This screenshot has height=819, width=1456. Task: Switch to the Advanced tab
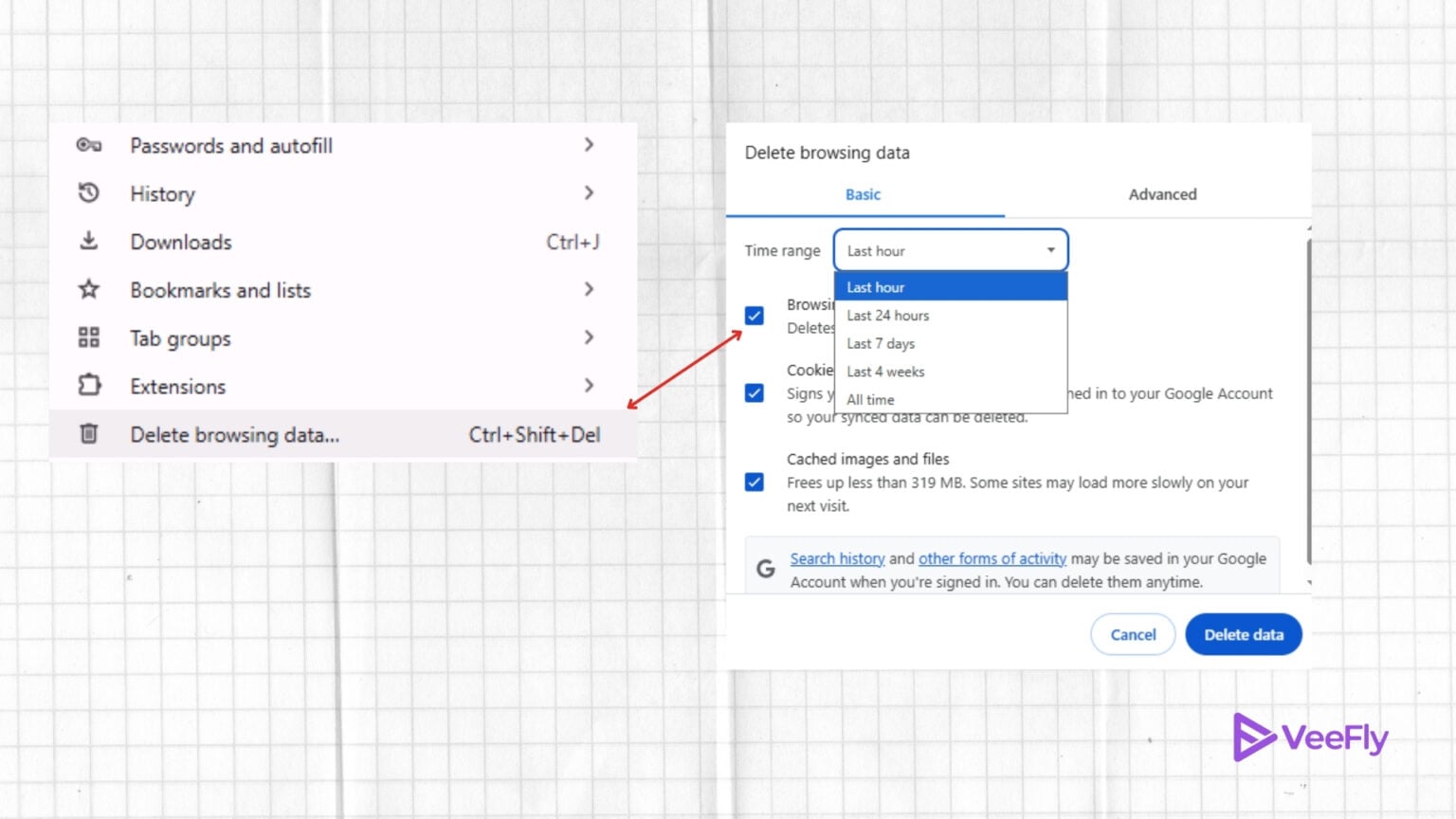(1162, 193)
